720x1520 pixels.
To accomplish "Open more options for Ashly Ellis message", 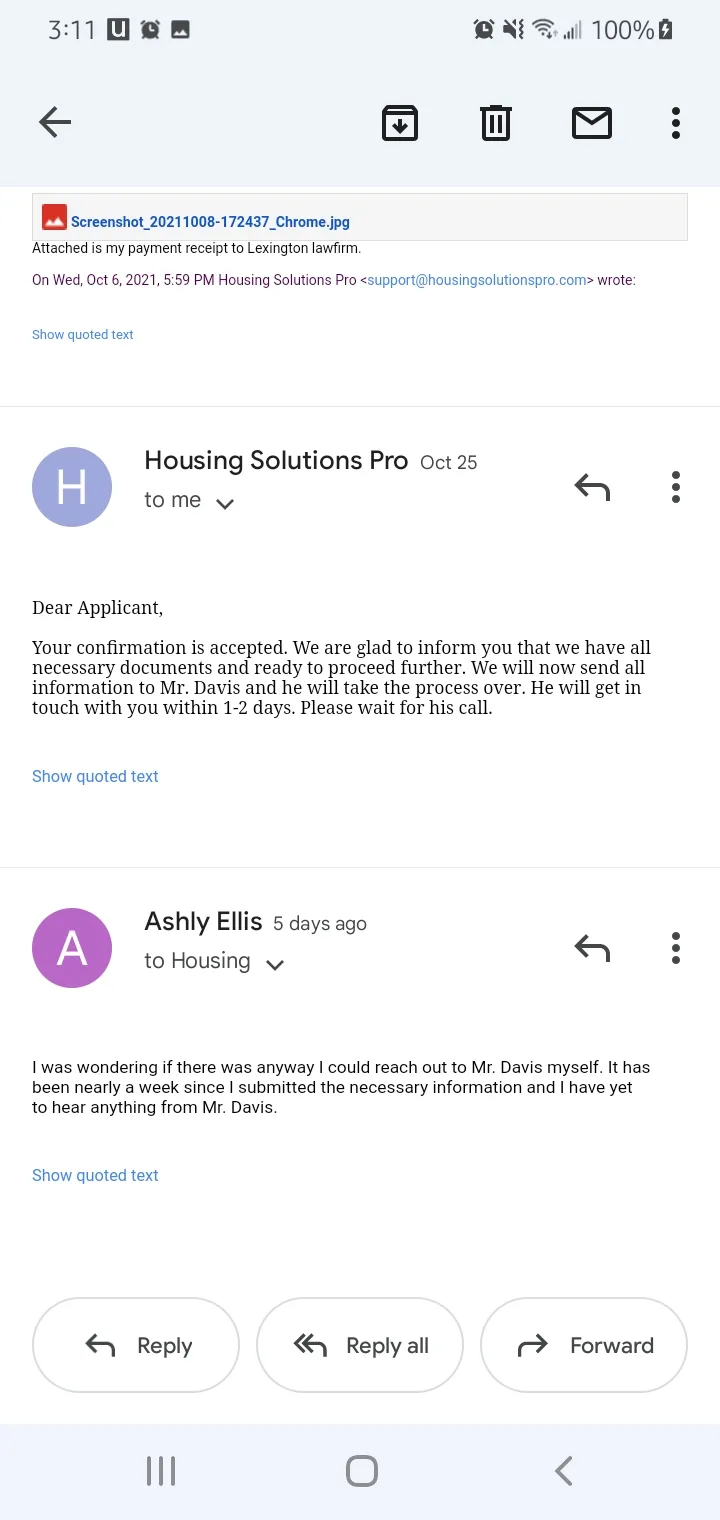I will point(676,947).
